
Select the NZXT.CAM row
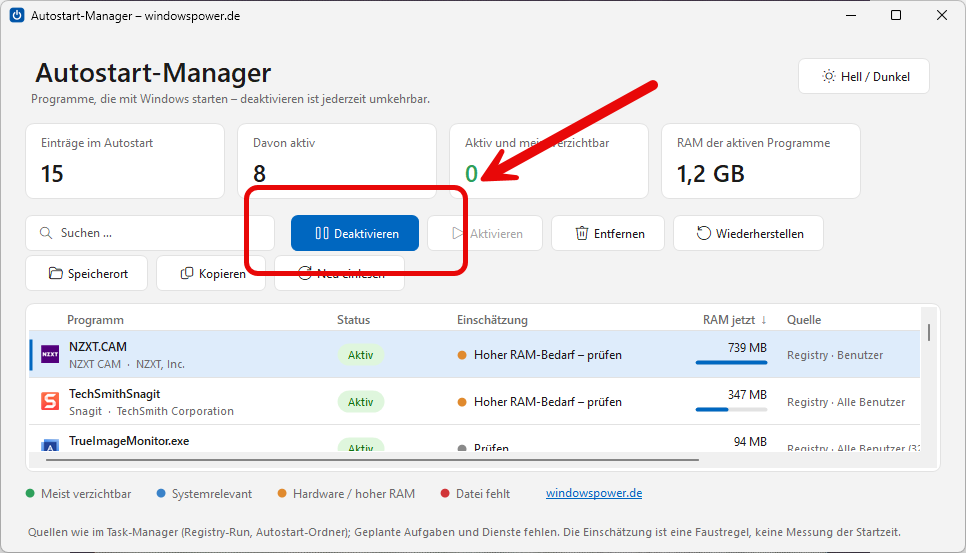(x=474, y=355)
